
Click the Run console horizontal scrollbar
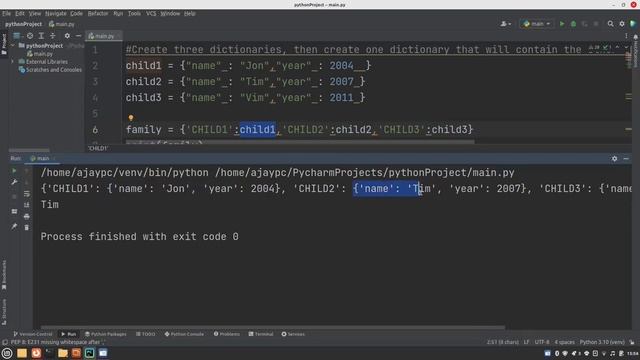[x=273, y=327]
